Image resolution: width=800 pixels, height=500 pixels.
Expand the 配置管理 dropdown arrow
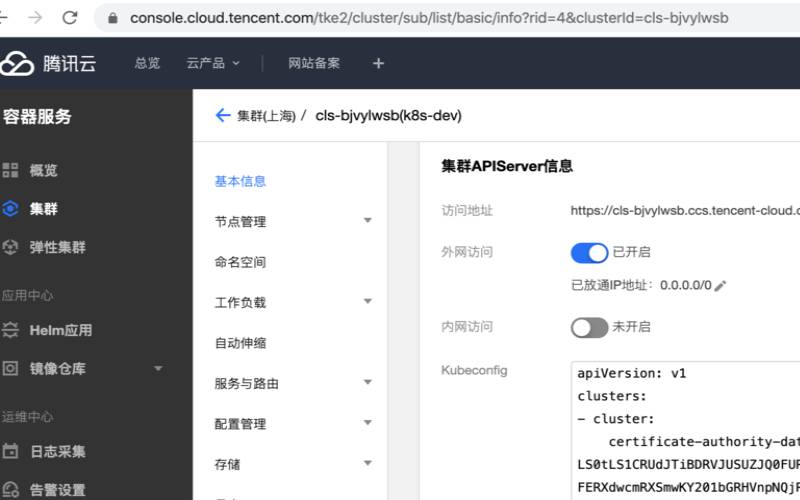pyautogui.click(x=367, y=422)
